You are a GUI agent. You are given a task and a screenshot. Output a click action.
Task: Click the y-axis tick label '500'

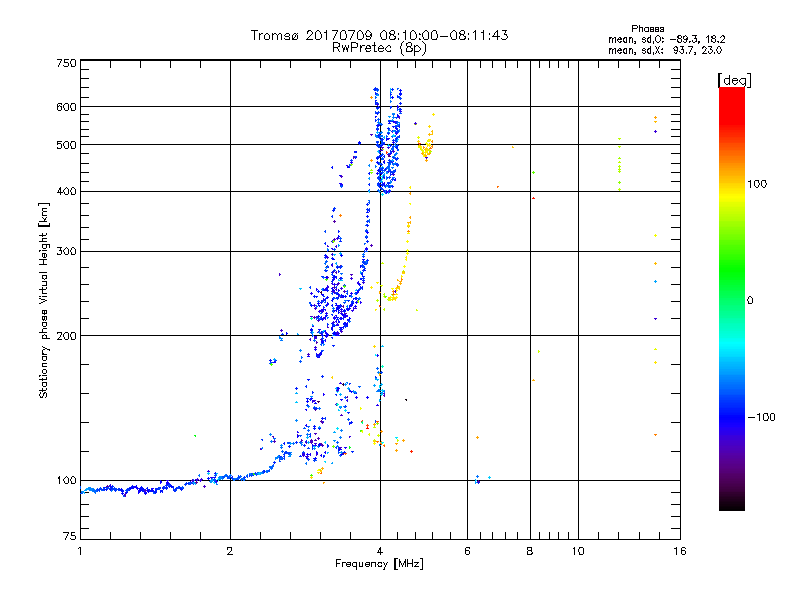[x=66, y=145]
